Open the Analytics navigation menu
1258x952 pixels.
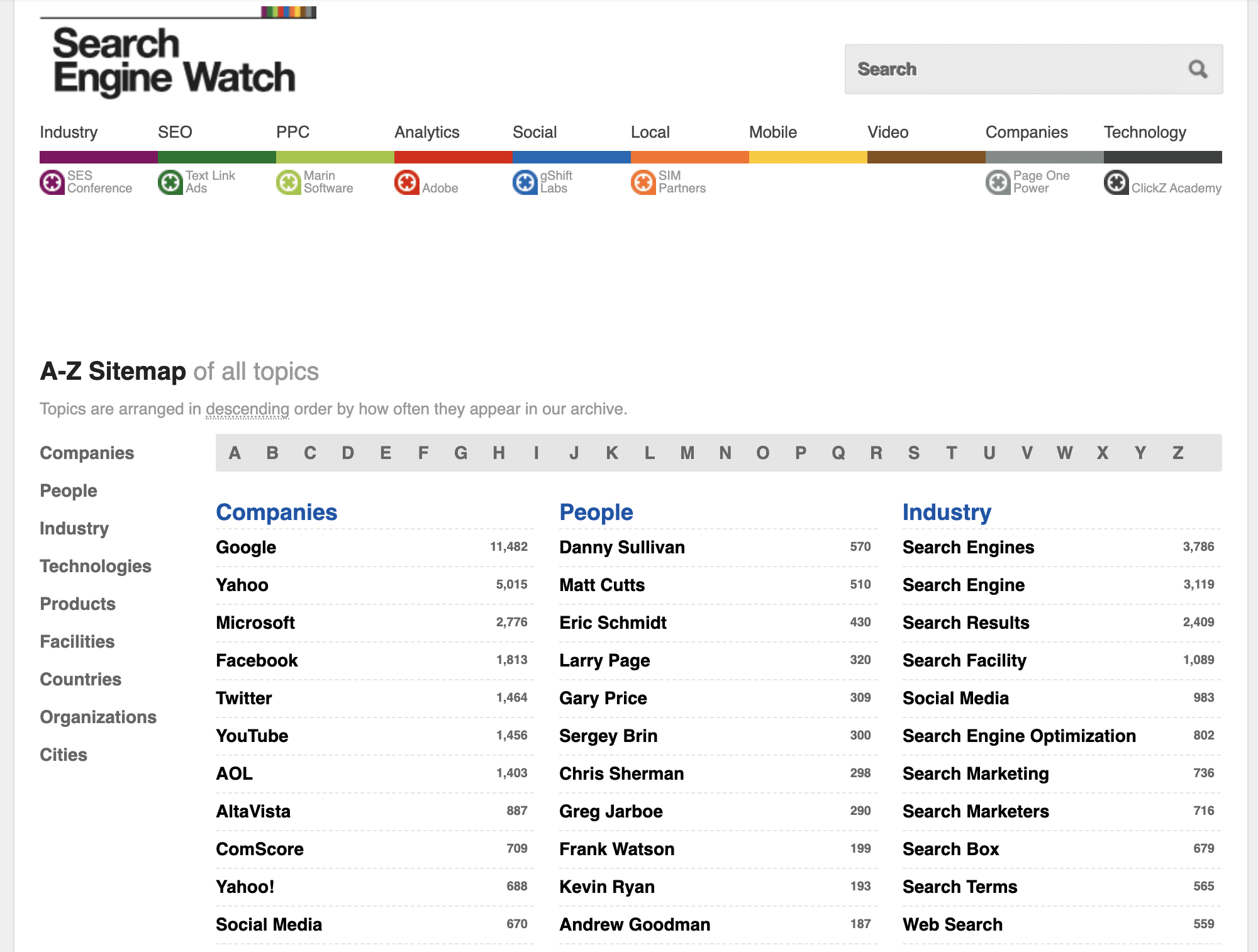427,132
